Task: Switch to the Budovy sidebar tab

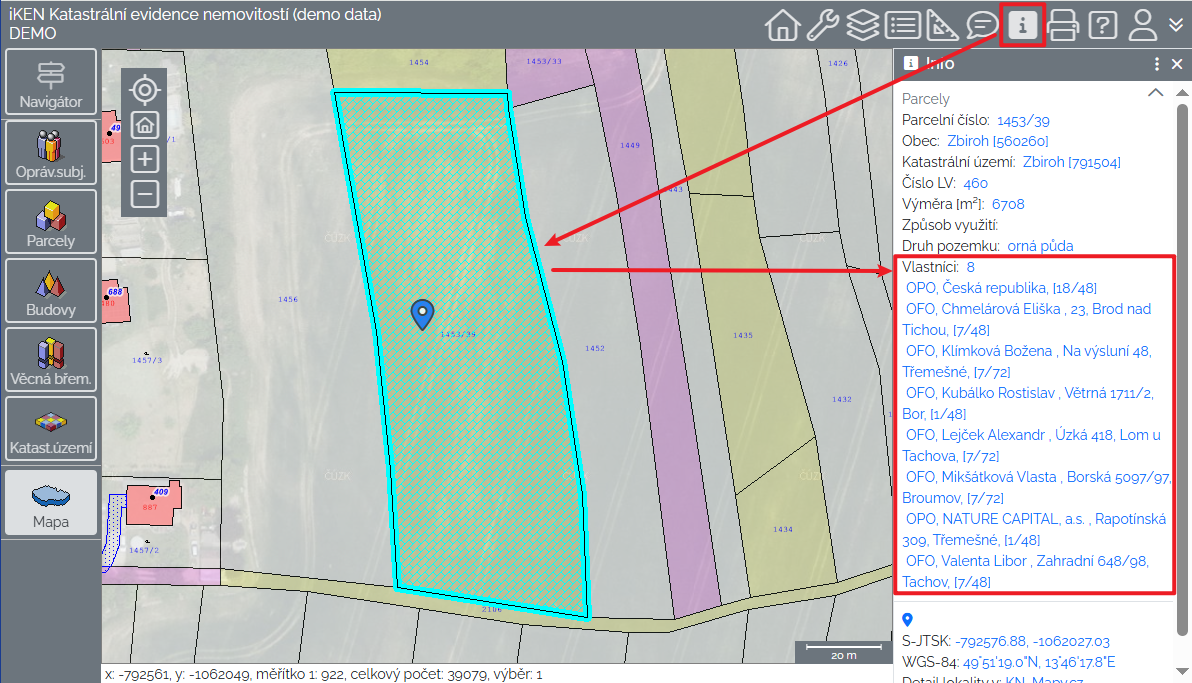Action: tap(51, 291)
